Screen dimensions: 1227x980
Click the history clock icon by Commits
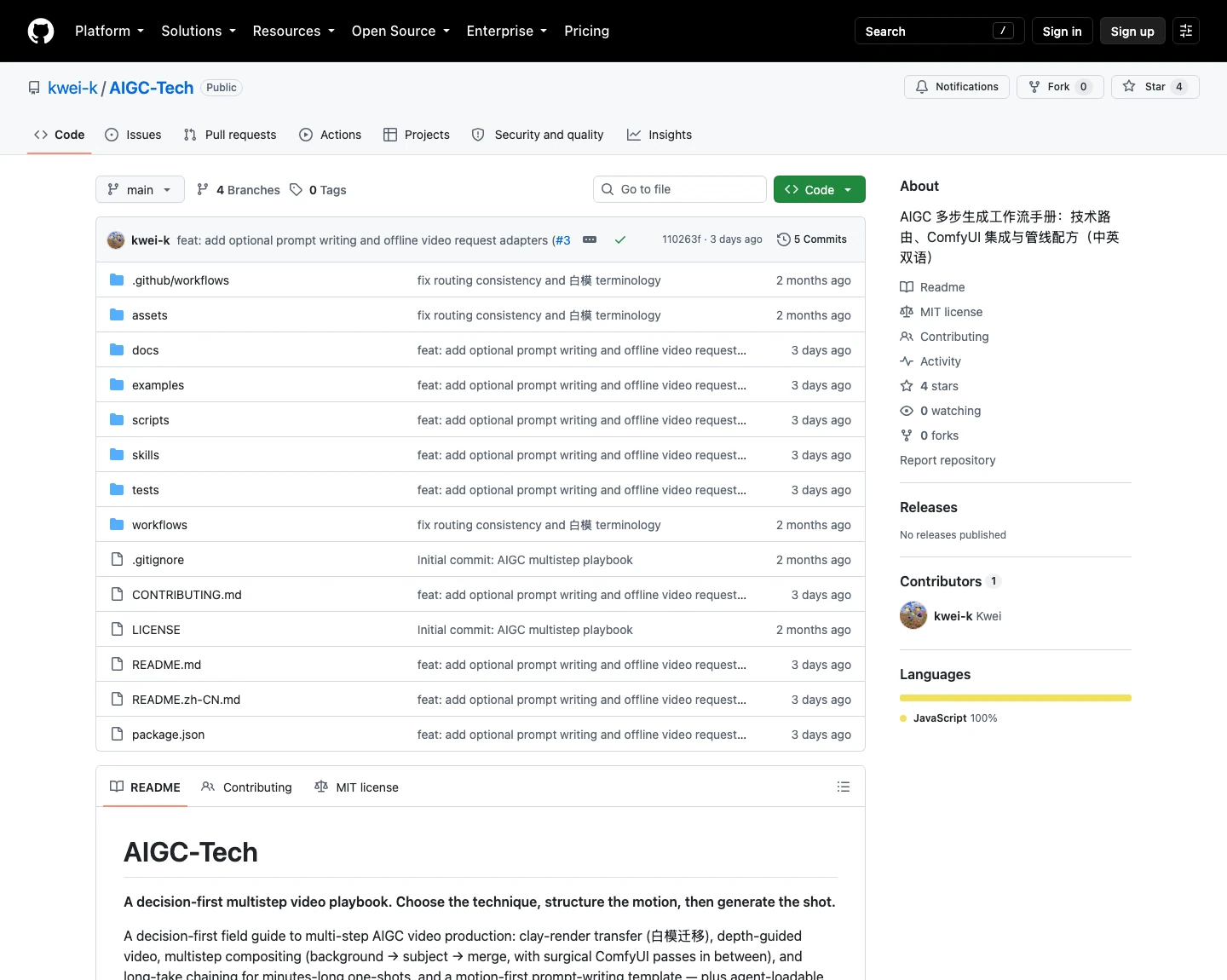(784, 239)
